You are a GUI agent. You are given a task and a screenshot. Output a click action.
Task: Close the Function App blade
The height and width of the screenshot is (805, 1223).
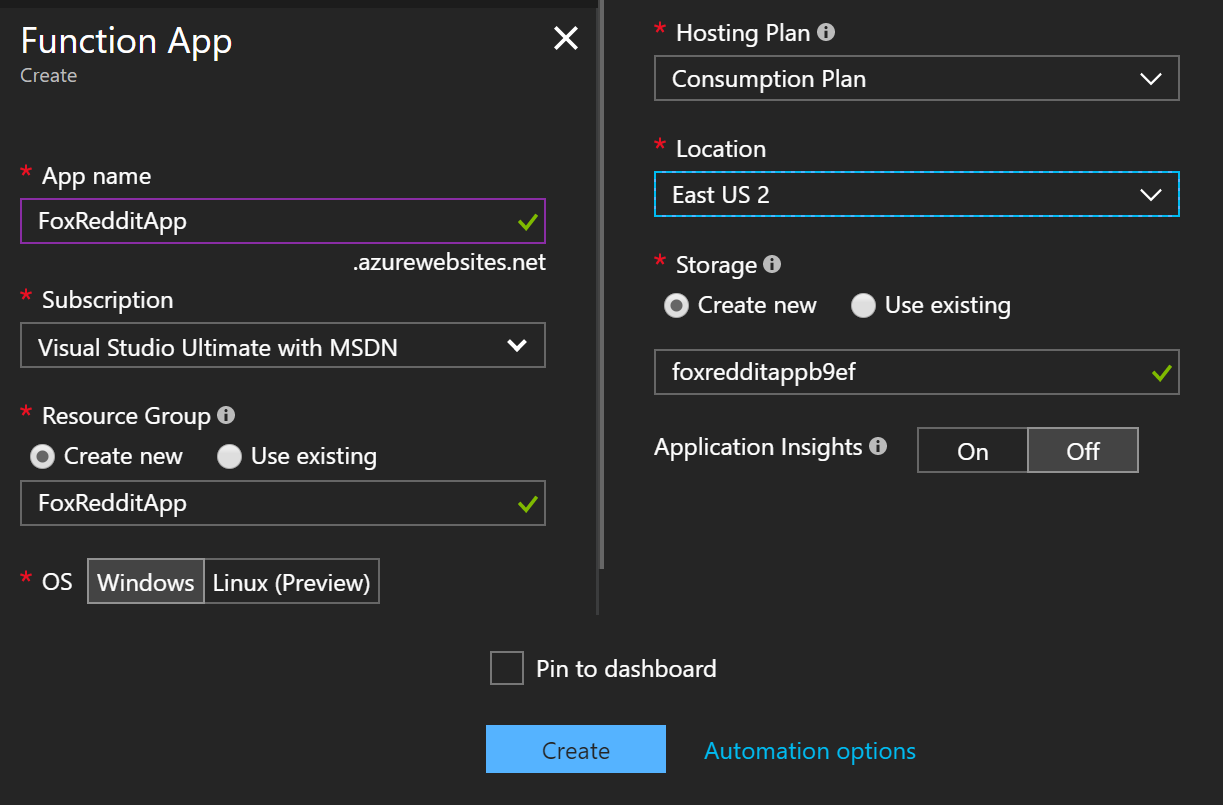pyautogui.click(x=566, y=39)
